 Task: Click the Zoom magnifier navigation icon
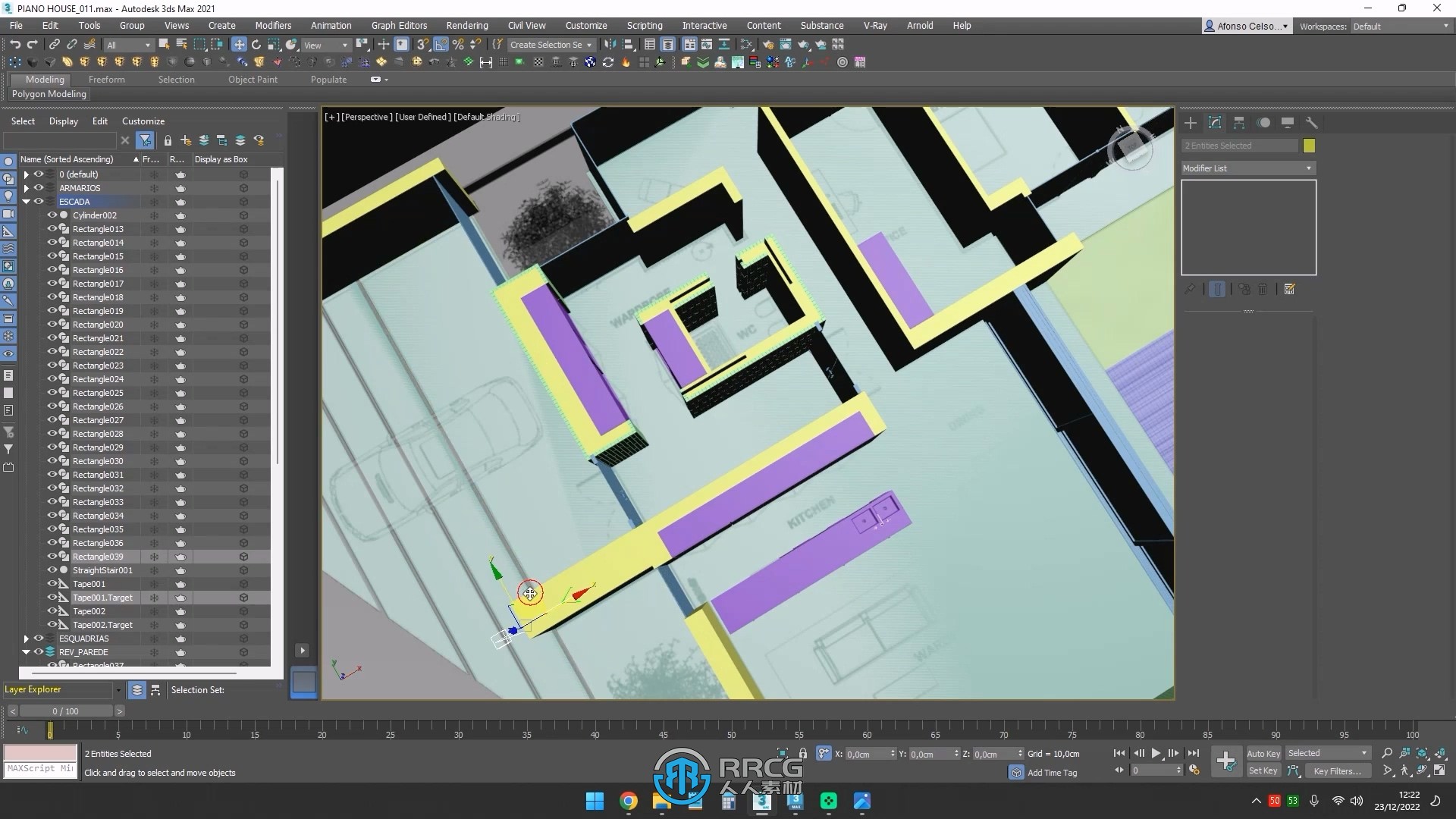[x=1387, y=753]
